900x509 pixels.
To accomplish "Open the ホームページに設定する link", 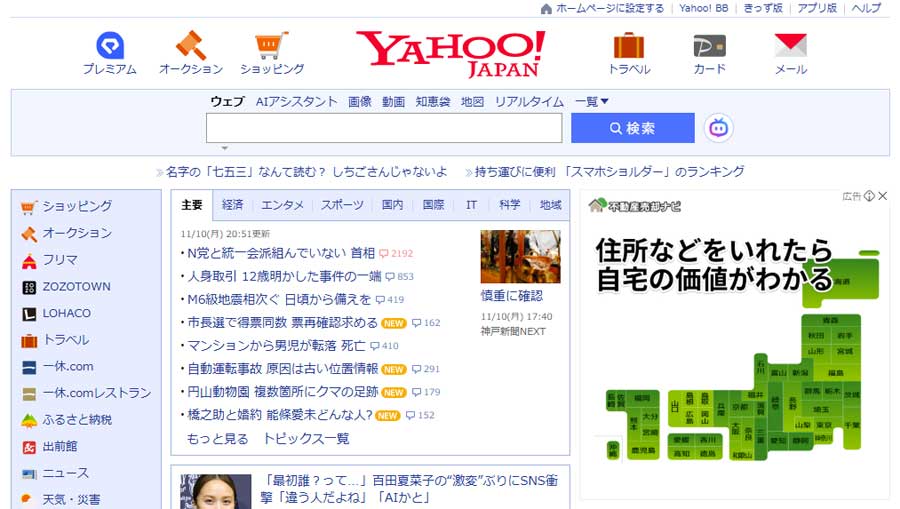I will (x=610, y=9).
